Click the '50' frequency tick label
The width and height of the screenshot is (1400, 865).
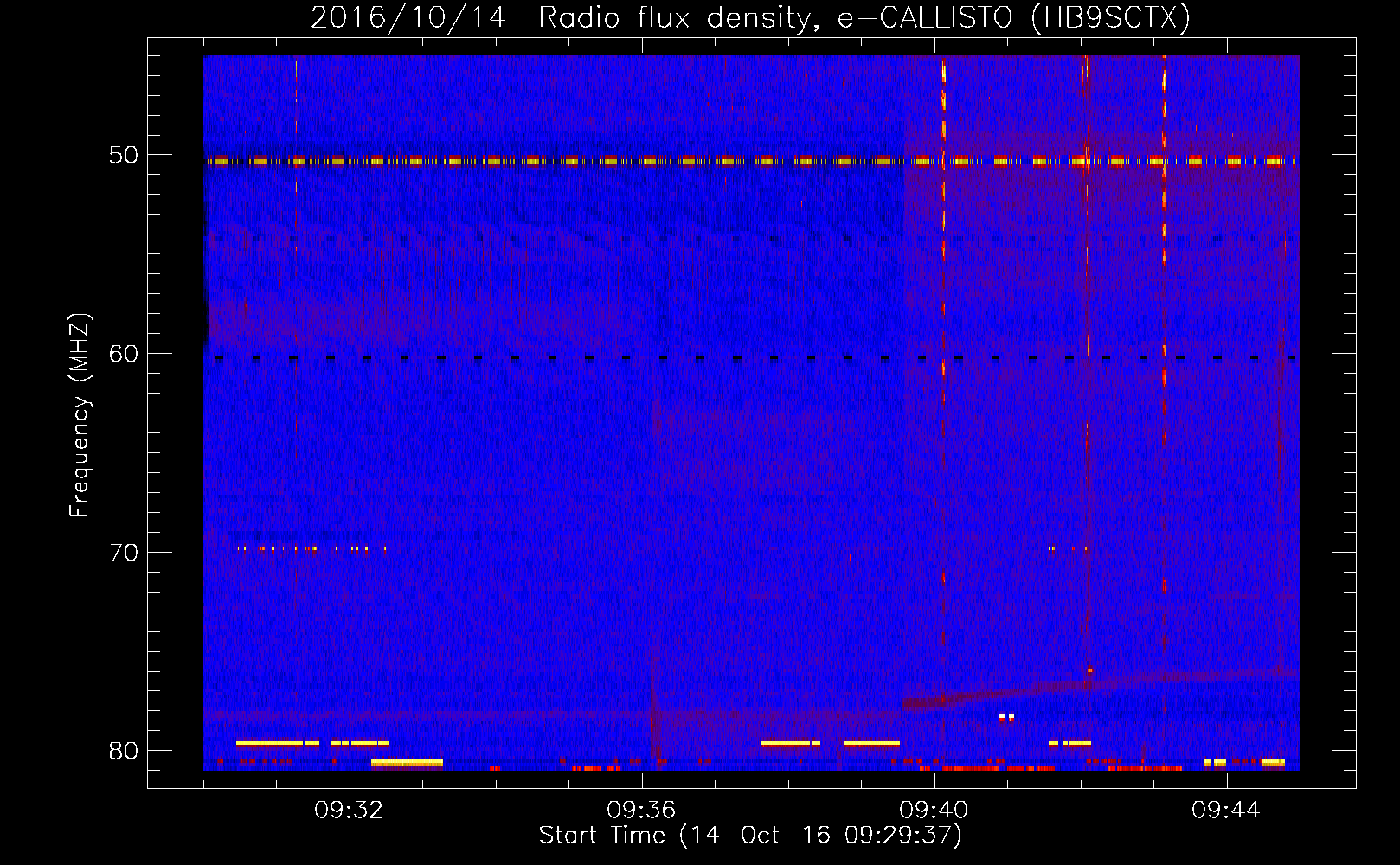click(x=124, y=155)
